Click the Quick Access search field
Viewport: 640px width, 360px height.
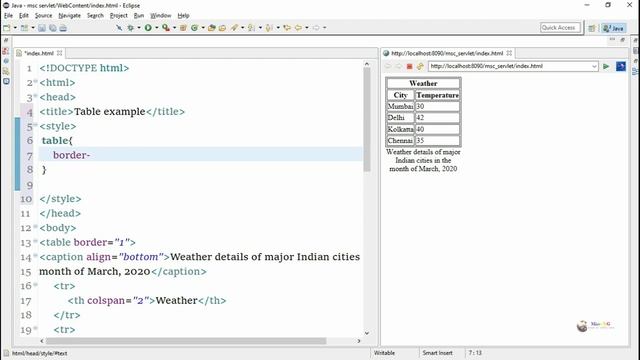(x=560, y=27)
